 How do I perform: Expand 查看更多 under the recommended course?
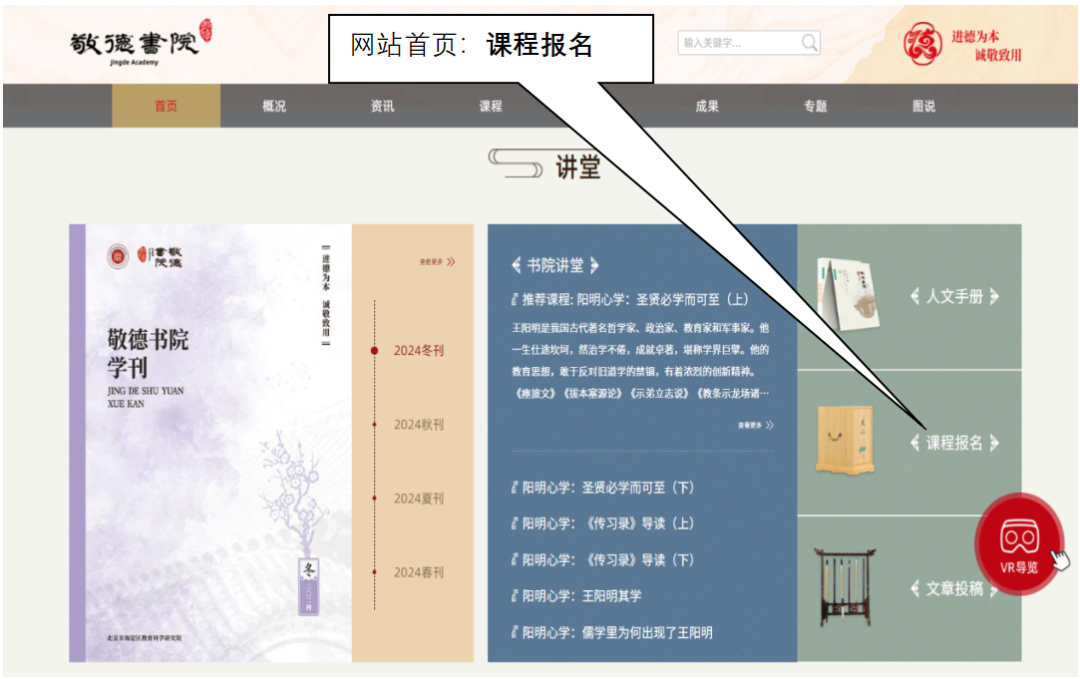click(x=756, y=425)
